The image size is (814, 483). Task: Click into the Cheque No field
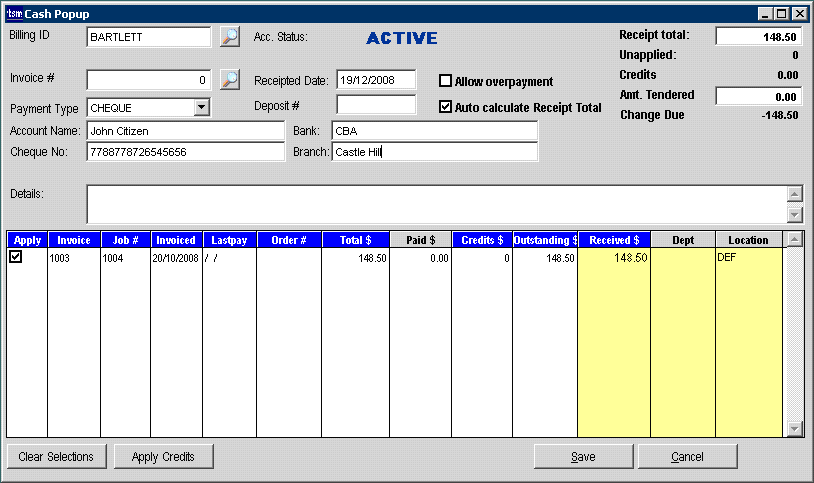tap(185, 152)
